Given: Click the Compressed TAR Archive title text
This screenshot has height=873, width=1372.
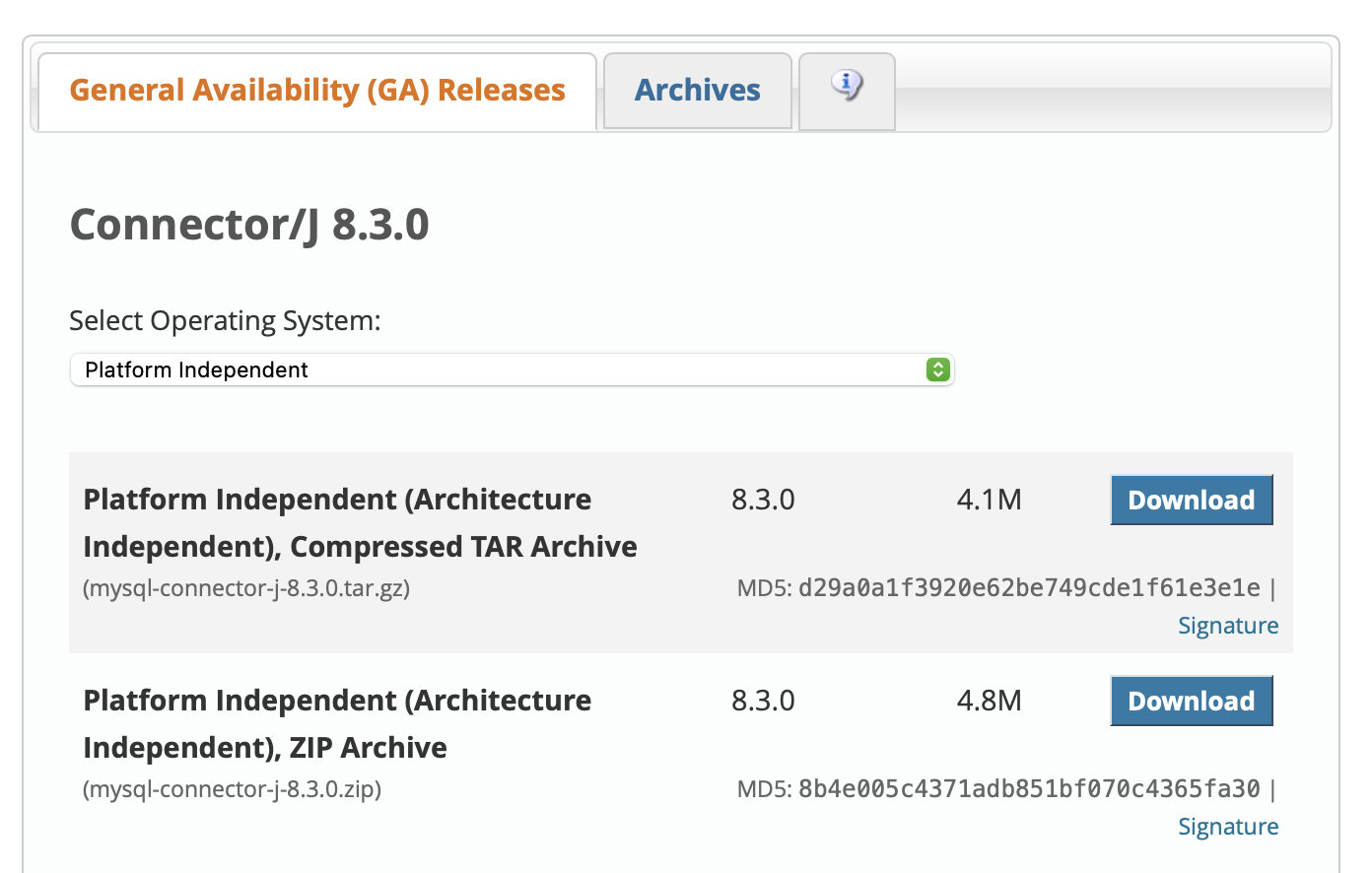Looking at the screenshot, I should pos(360,523).
